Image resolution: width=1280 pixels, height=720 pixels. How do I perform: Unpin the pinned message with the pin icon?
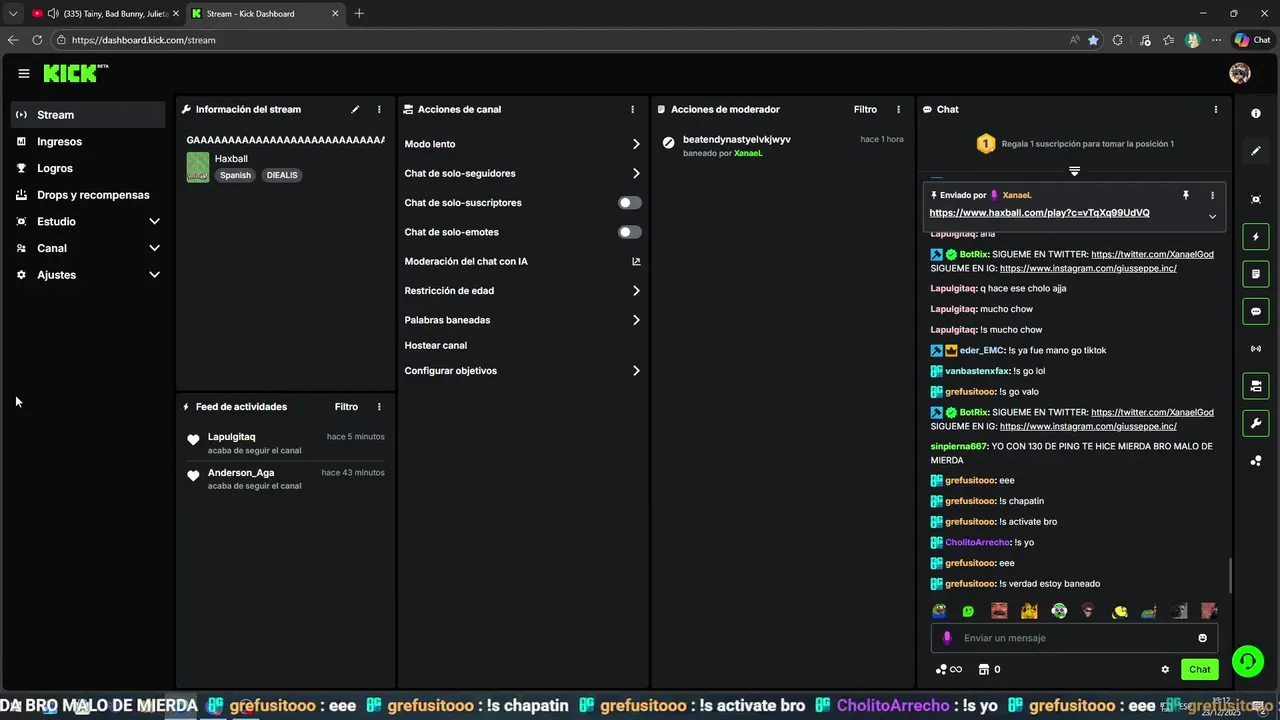1186,196
